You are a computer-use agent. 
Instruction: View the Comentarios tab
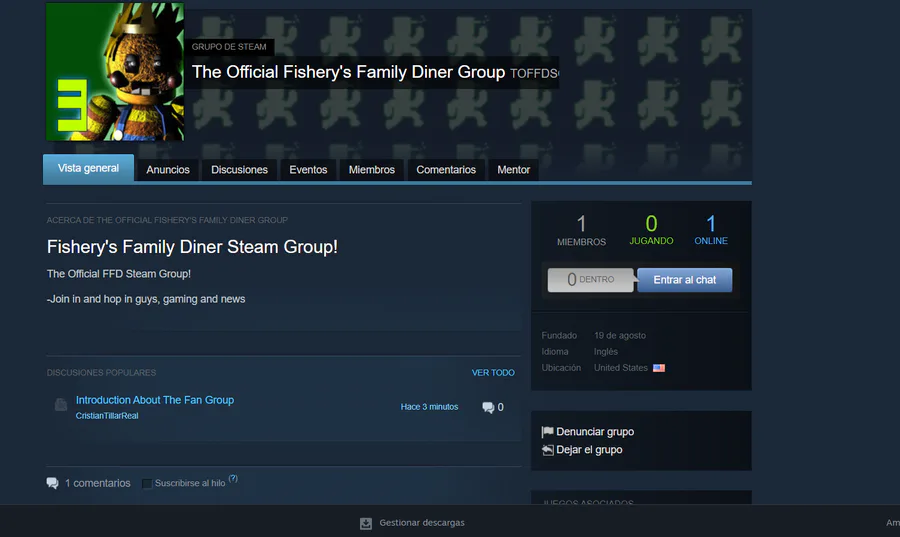click(x=446, y=170)
